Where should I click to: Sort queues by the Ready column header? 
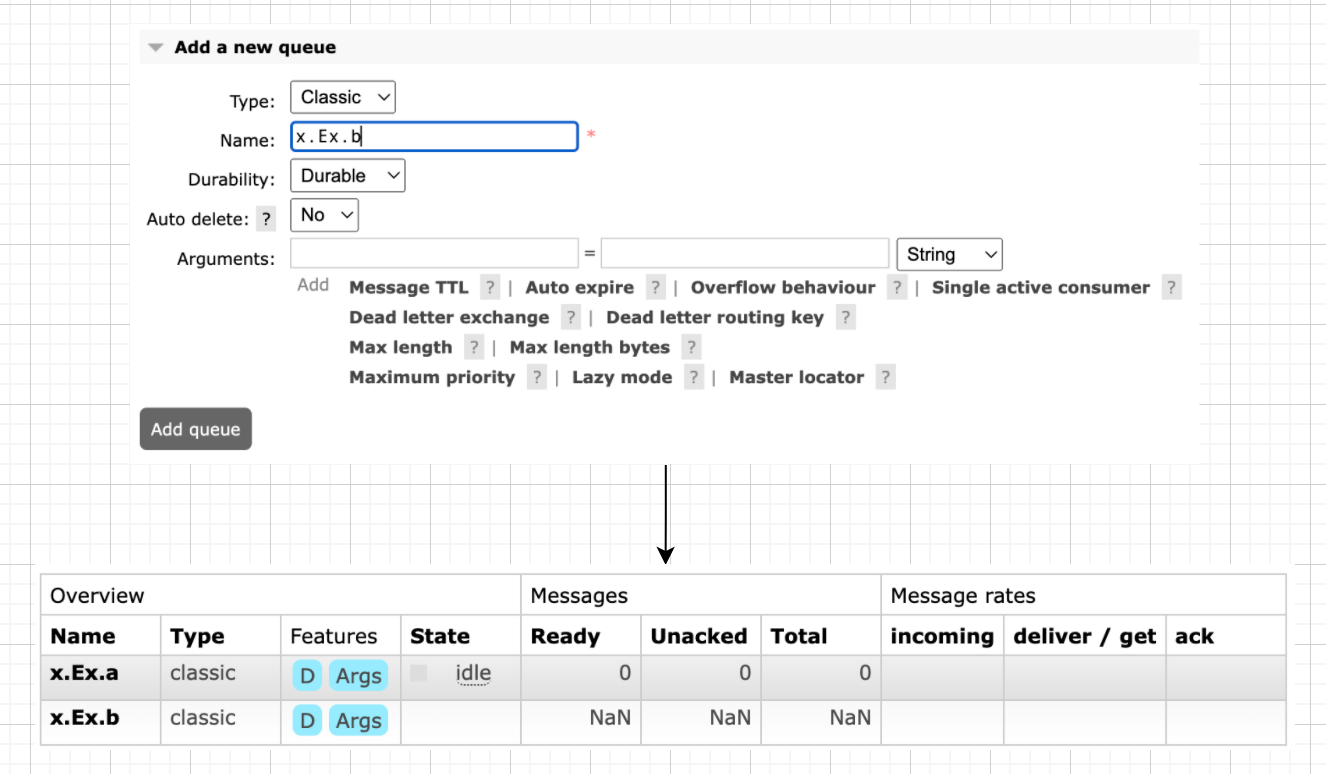click(x=565, y=636)
